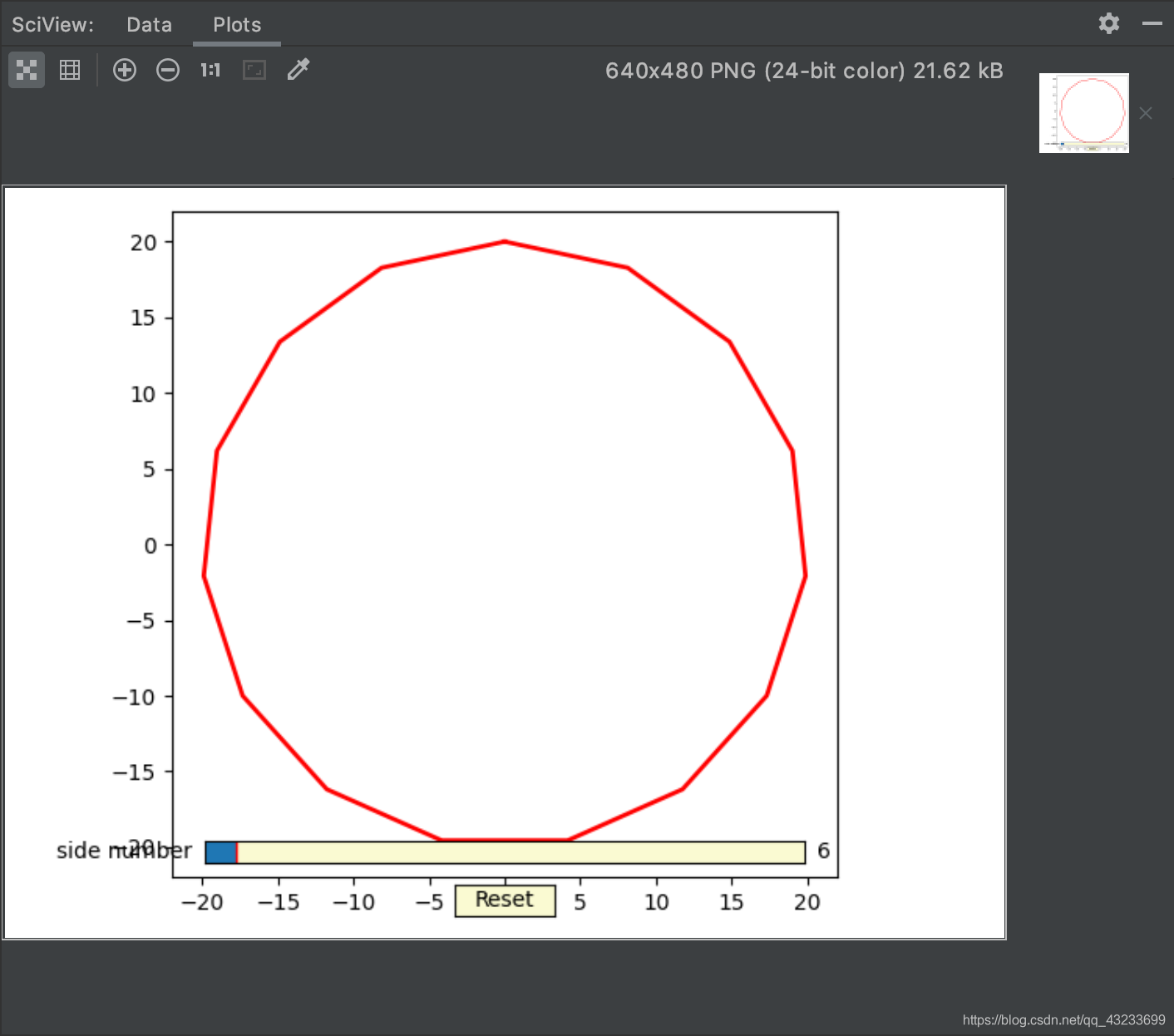Image resolution: width=1174 pixels, height=1036 pixels.
Task: Select the circle plot thumbnail
Action: click(1084, 113)
